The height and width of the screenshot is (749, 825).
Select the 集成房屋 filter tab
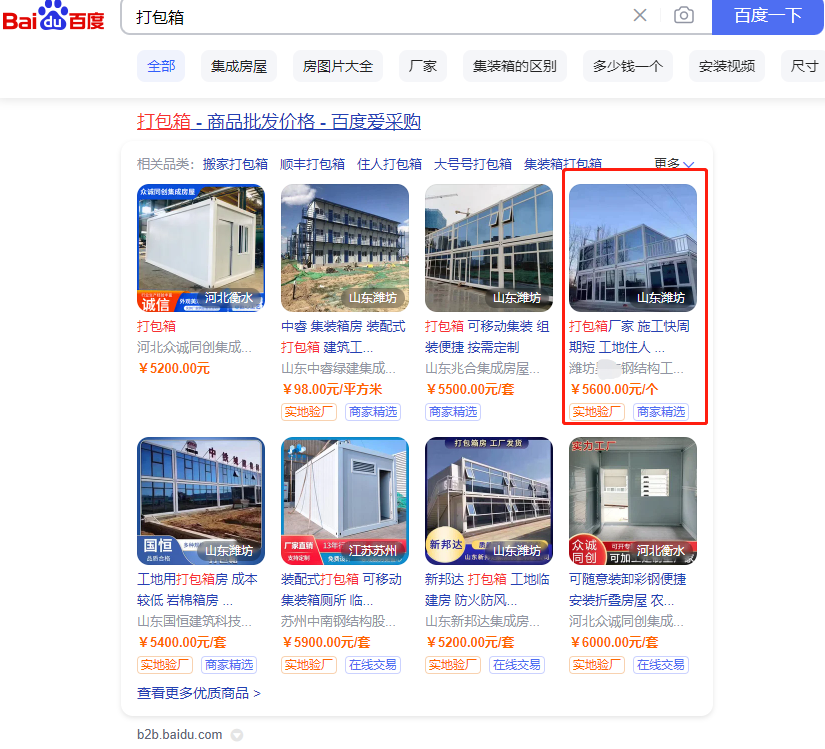click(x=239, y=66)
